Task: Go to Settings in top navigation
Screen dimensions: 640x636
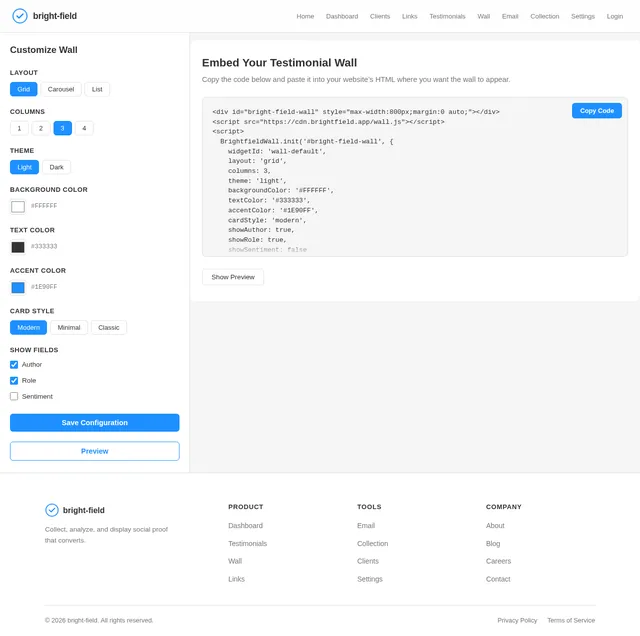Action: [x=582, y=16]
